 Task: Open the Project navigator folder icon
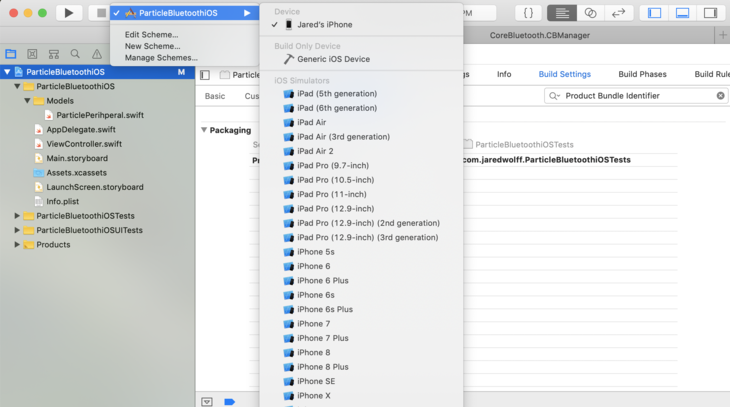click(11, 54)
